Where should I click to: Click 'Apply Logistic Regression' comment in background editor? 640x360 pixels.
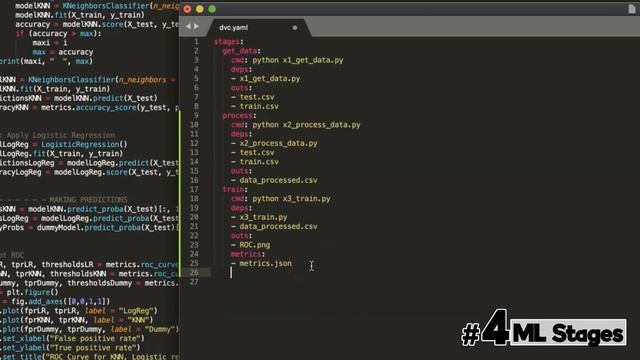click(x=60, y=135)
